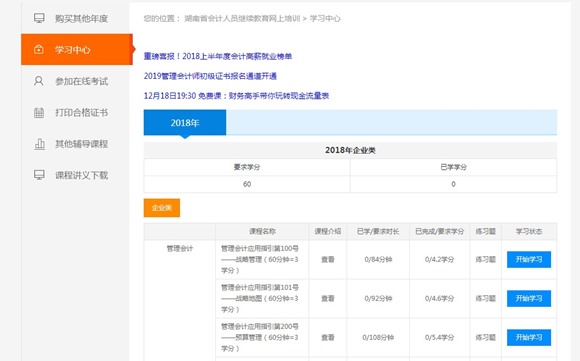Open 练习题 for 第100号 战略管理 course
This screenshot has width=580, height=361.
[486, 260]
